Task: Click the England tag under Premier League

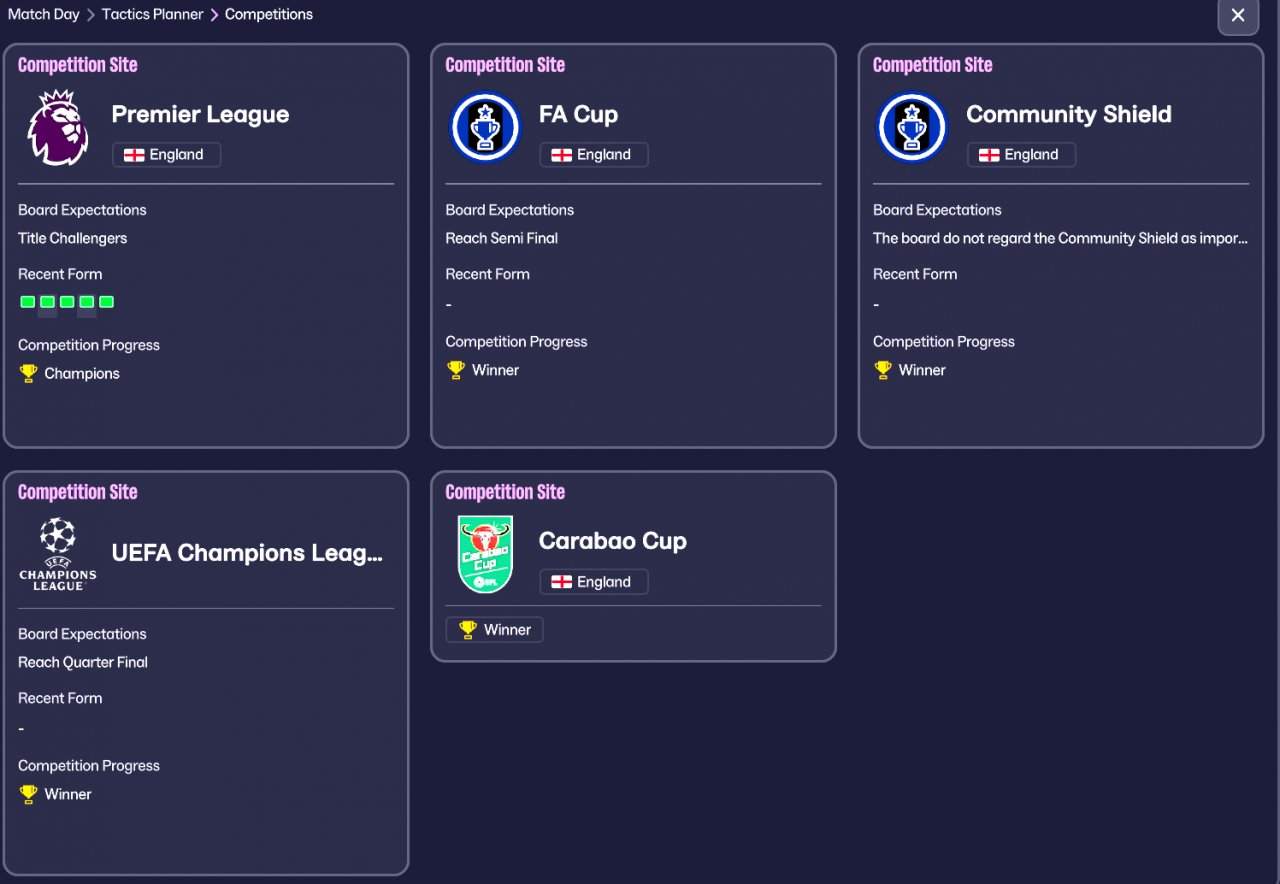Action: [x=166, y=155]
